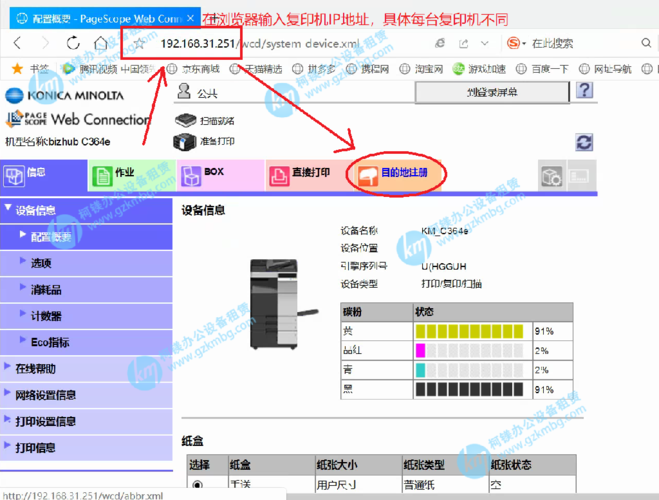Switch to the 作业 tab
This screenshot has height=500, width=659.
coord(132,175)
